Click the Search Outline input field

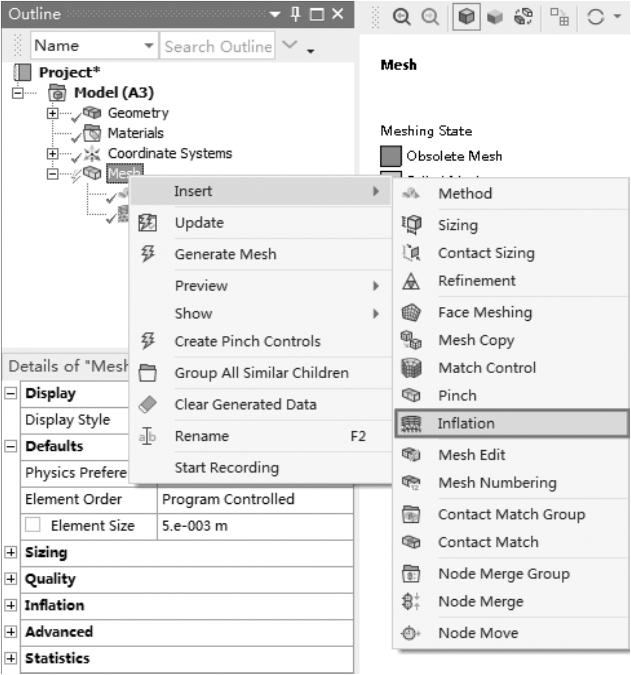217,46
